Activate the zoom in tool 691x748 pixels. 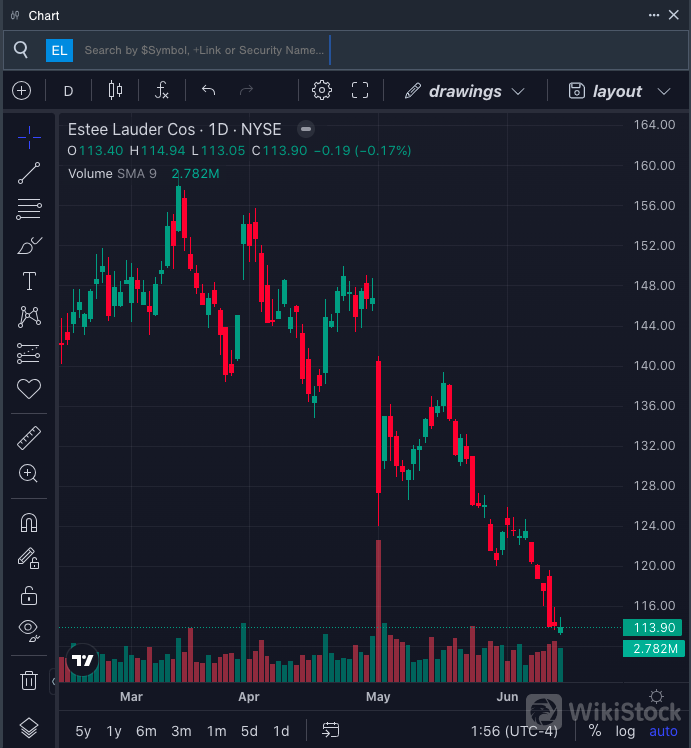pos(29,473)
